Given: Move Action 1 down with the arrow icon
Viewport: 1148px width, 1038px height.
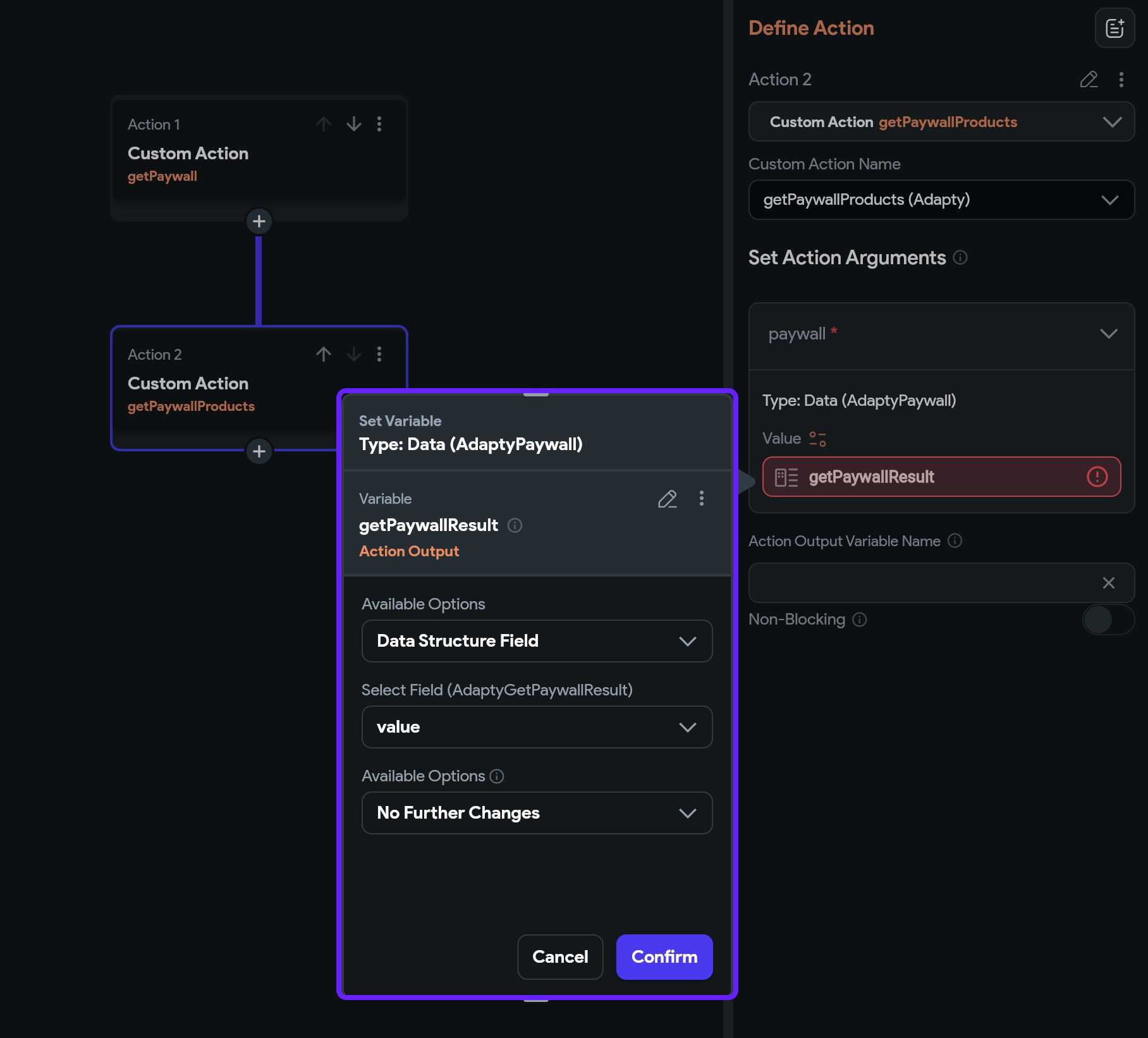Looking at the screenshot, I should pos(354,124).
